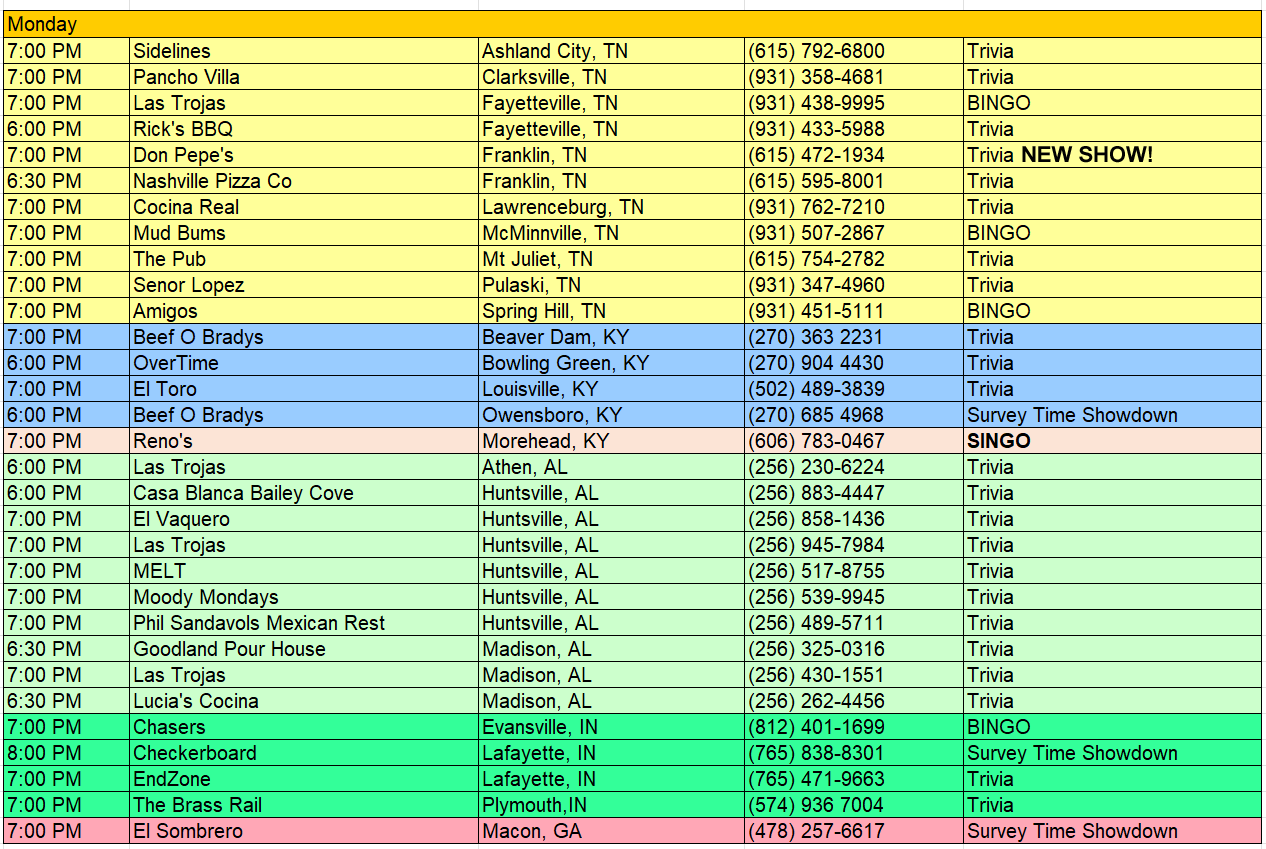Select El Vaquero venue cell
This screenshot has width=1266, height=849.
click(304, 519)
